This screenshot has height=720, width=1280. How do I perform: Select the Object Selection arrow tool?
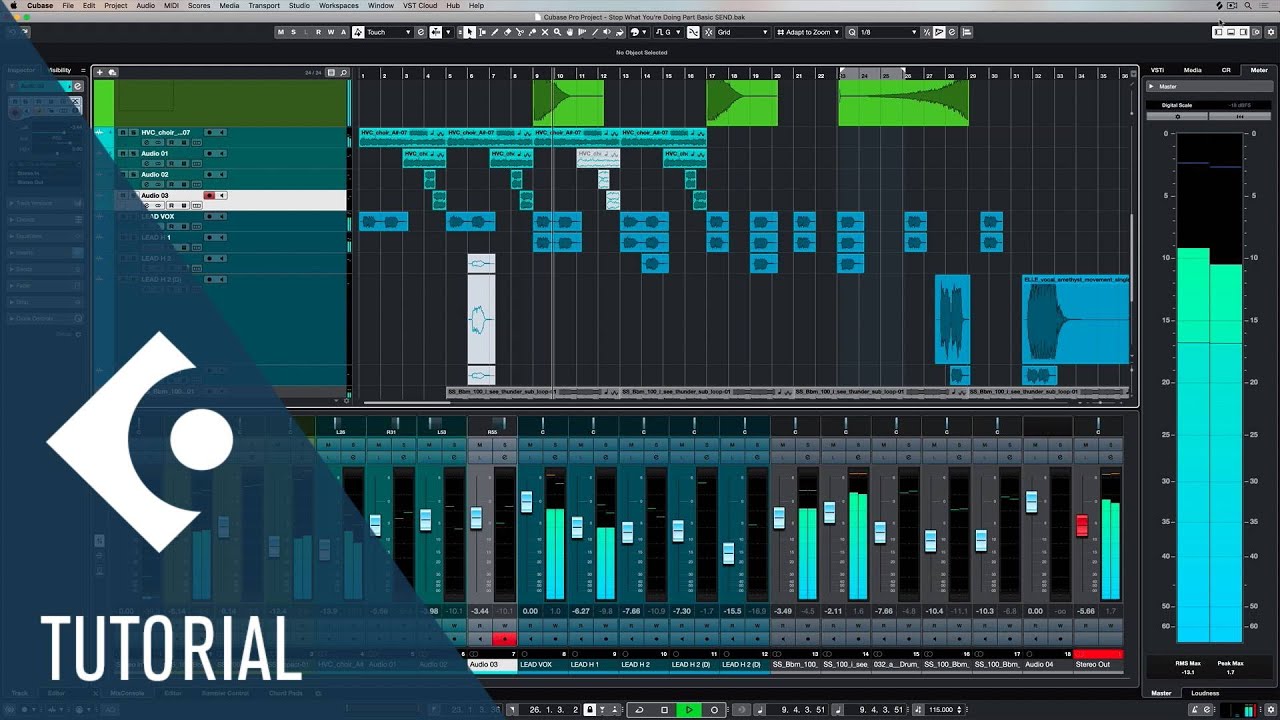pyautogui.click(x=470, y=32)
